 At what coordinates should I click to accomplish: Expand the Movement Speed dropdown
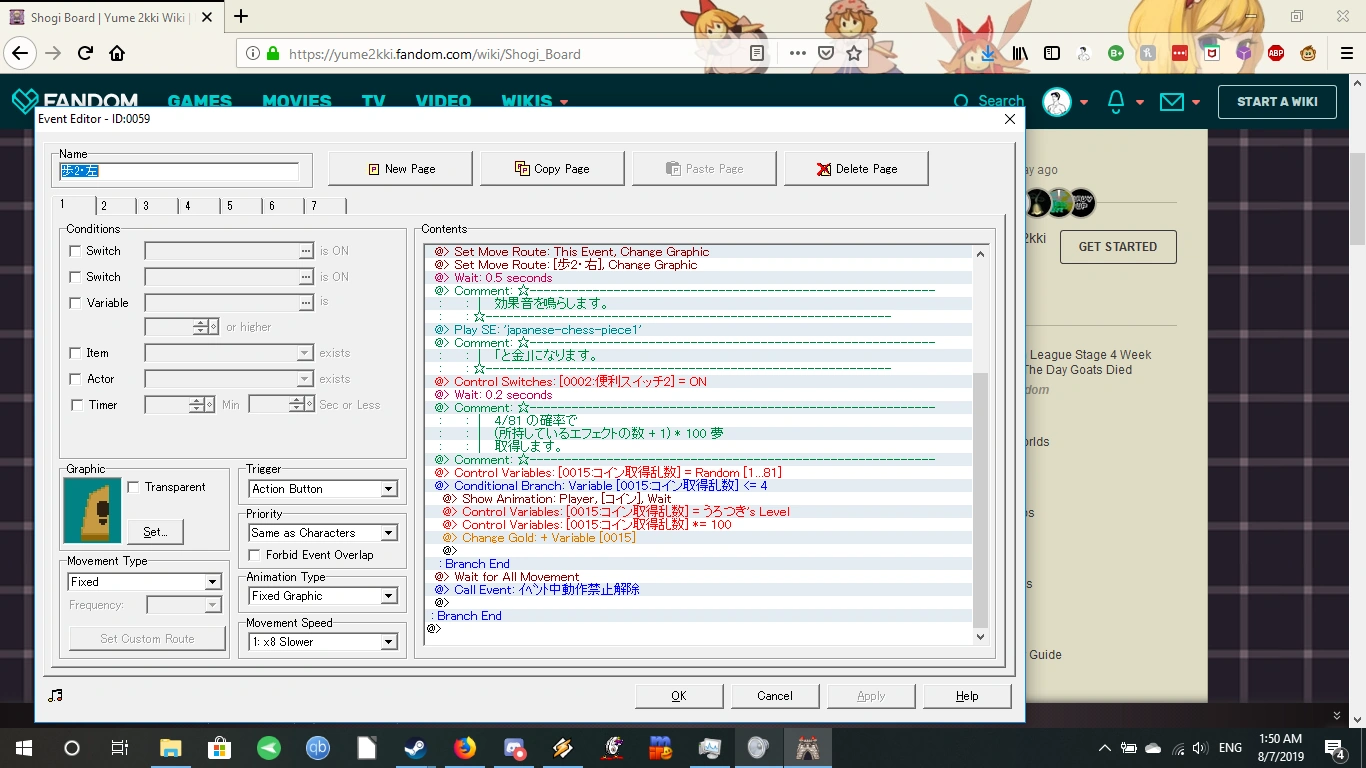[323, 642]
